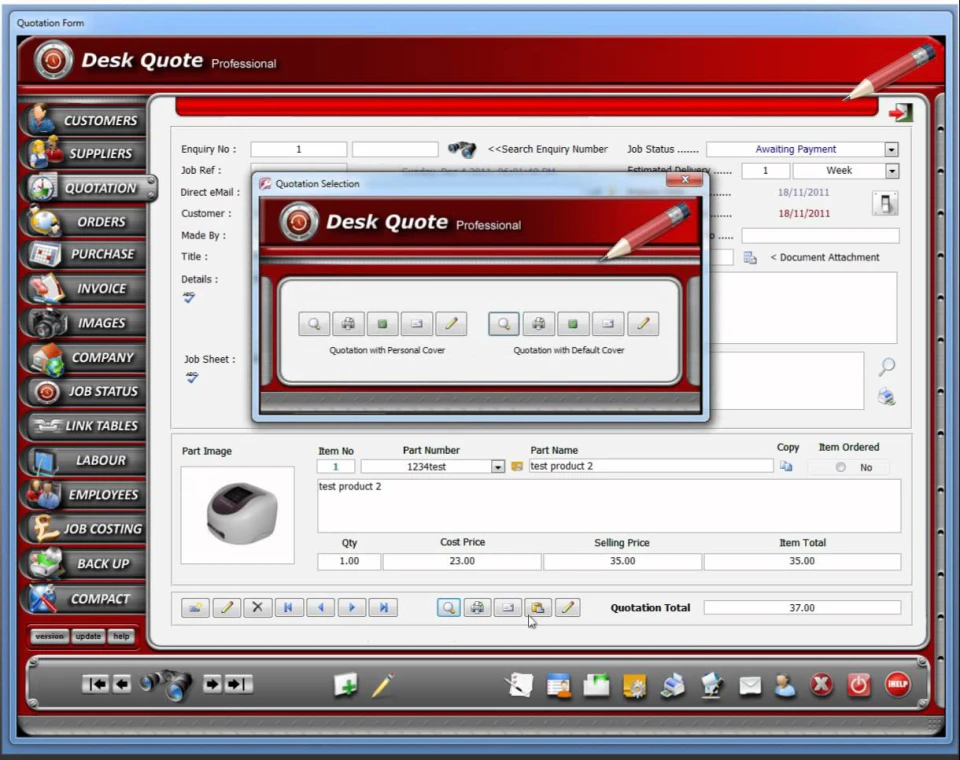Image resolution: width=960 pixels, height=760 pixels.
Task: Click bottom bar add new record plus
Action: [345, 685]
